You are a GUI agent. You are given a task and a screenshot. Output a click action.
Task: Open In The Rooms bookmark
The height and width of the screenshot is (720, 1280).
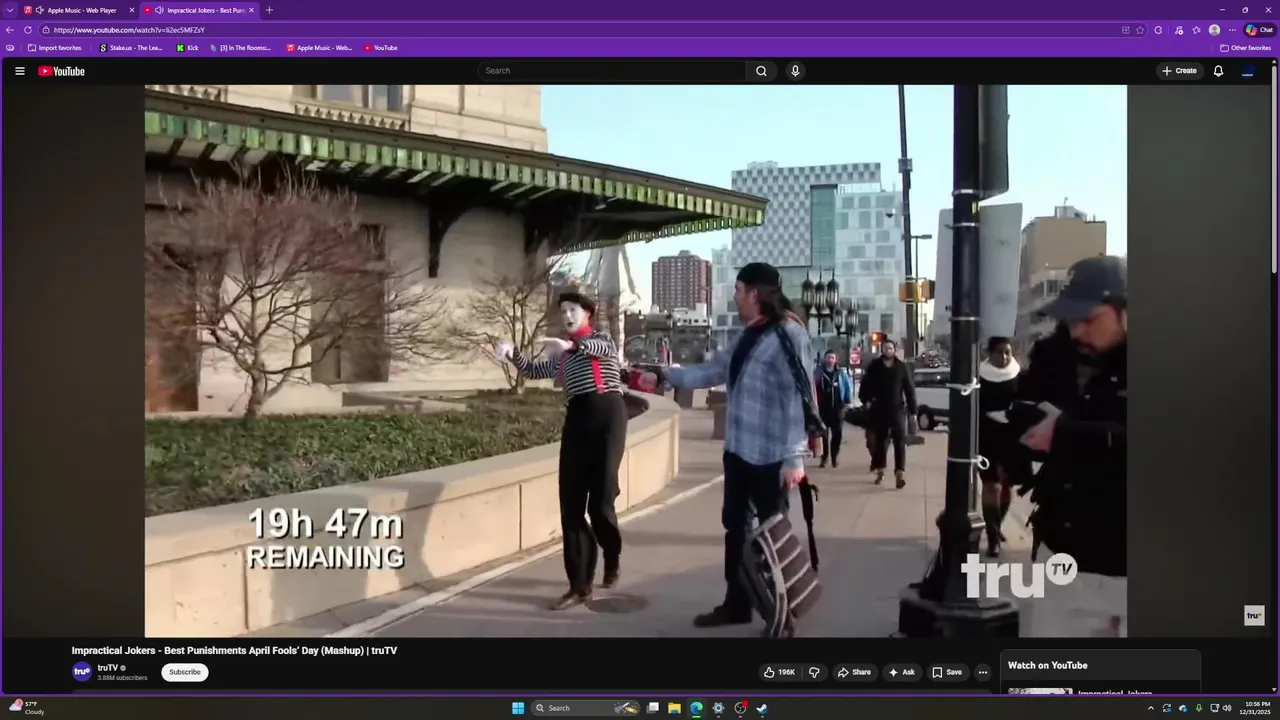[x=240, y=48]
